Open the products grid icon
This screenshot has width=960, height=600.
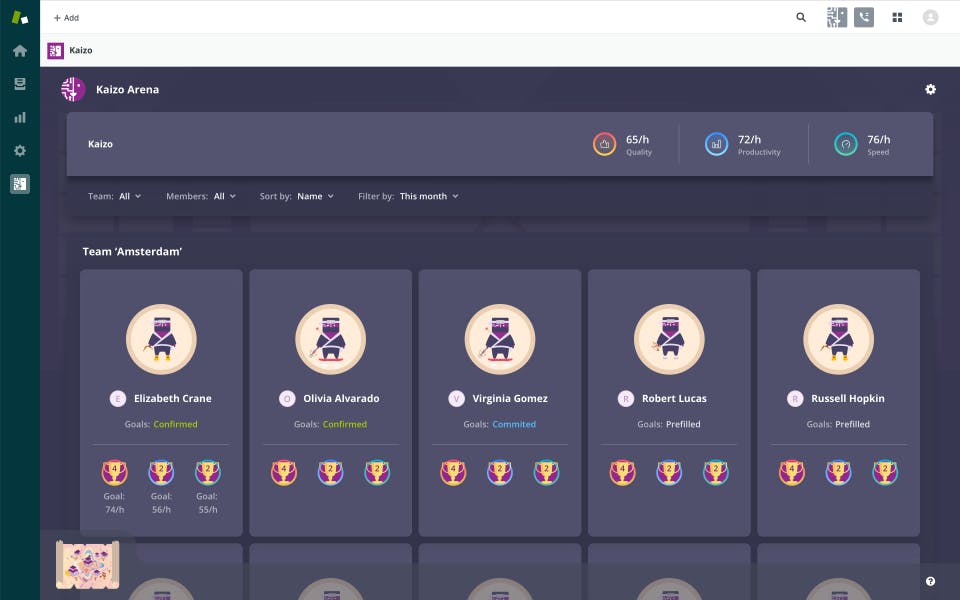(898, 17)
